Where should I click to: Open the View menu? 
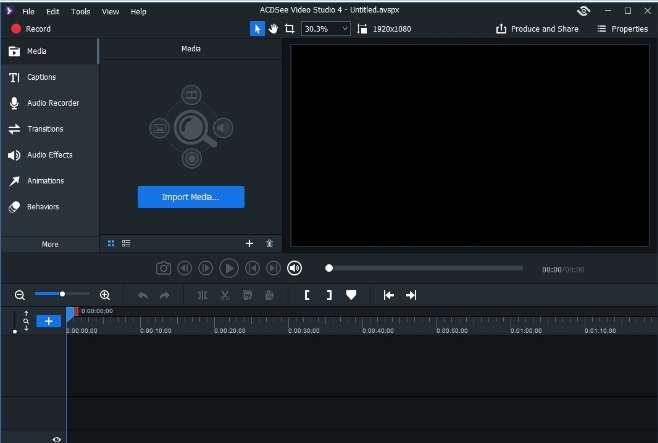(x=110, y=11)
